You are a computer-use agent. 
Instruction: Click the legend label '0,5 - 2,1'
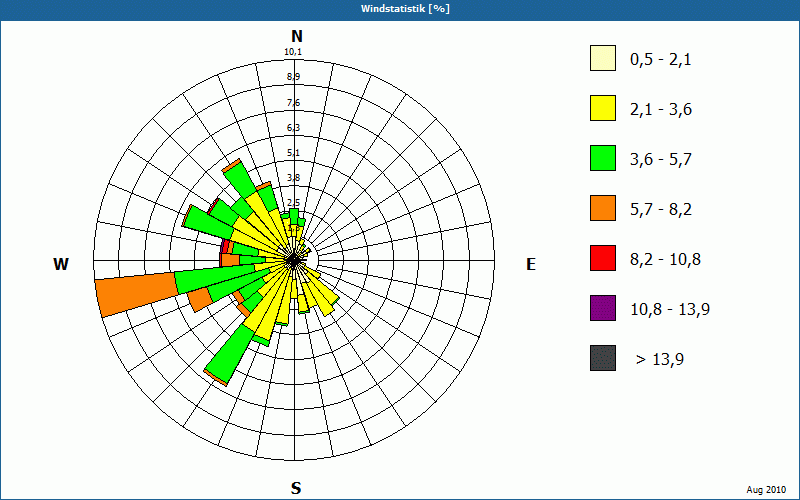click(x=661, y=60)
